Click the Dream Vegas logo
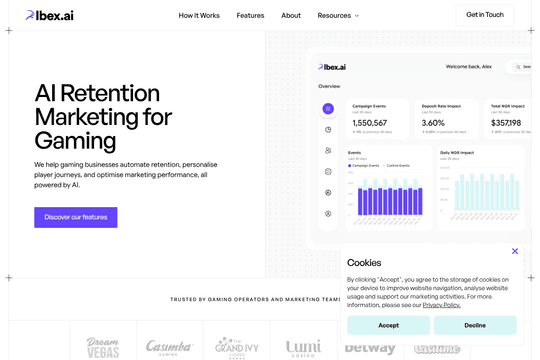 coord(103,347)
